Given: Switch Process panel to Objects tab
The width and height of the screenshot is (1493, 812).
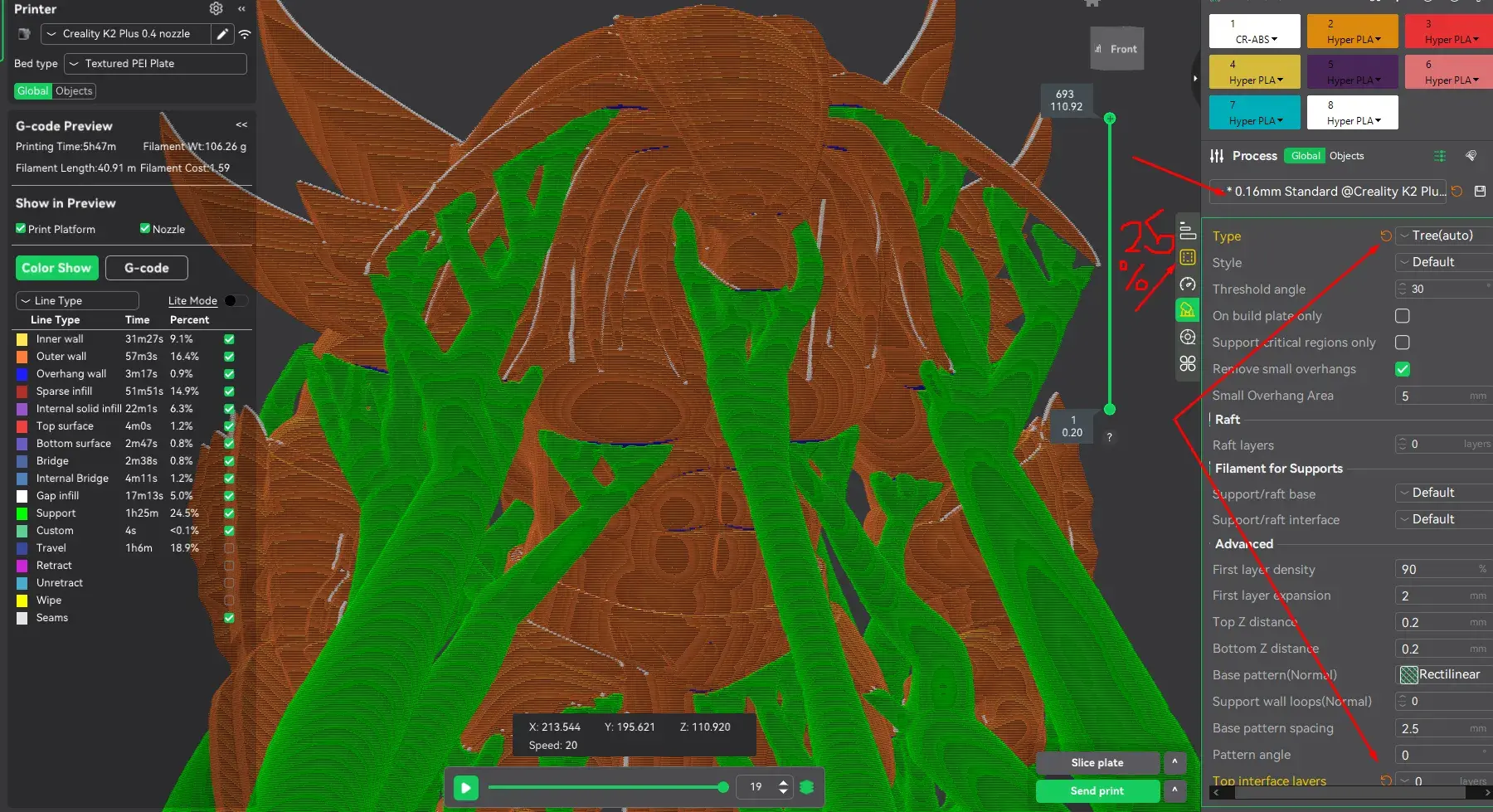Looking at the screenshot, I should click(1346, 156).
